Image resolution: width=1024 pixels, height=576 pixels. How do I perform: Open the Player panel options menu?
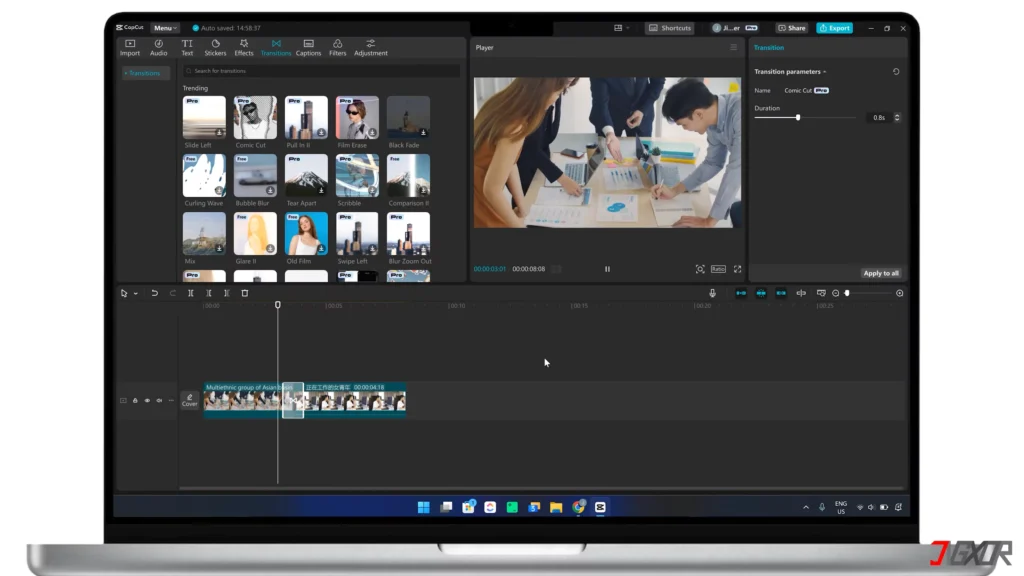pos(733,48)
